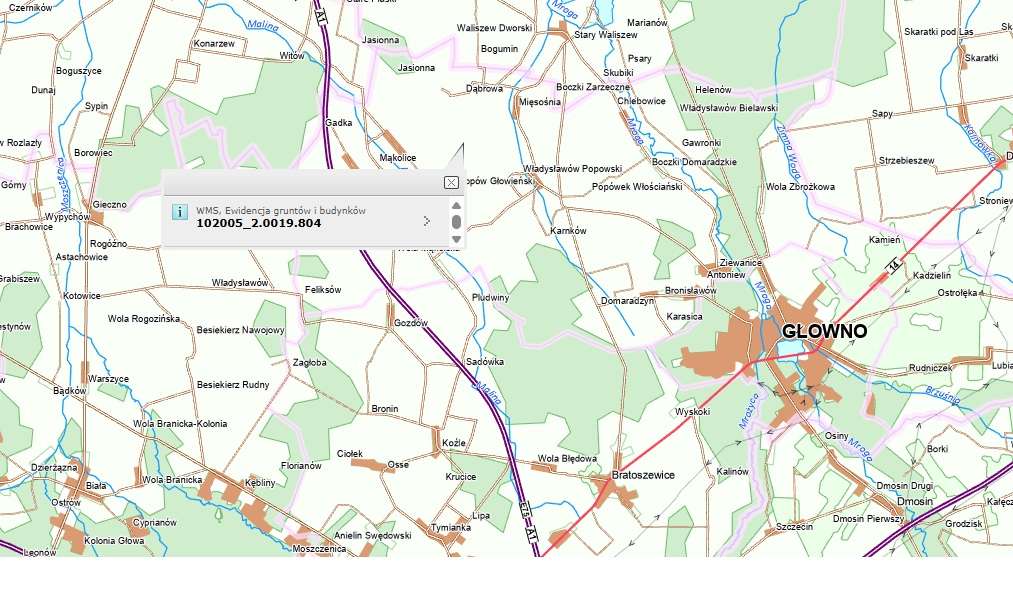Click popup scrollbar down arrow
Screen dimensions: 1013x600
point(456,239)
